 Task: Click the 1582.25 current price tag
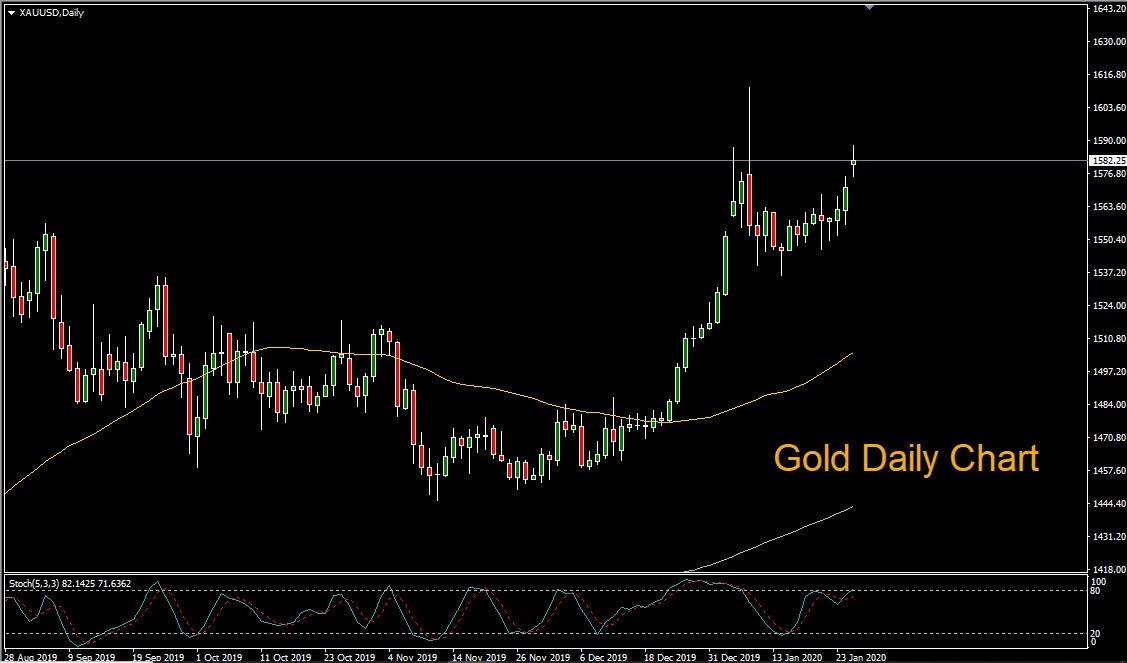point(1107,160)
